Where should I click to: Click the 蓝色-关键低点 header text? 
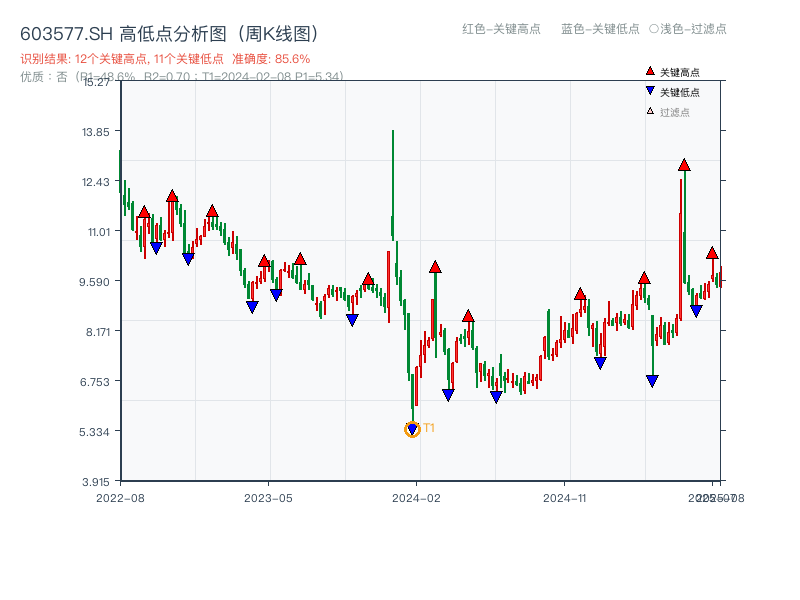[600, 29]
